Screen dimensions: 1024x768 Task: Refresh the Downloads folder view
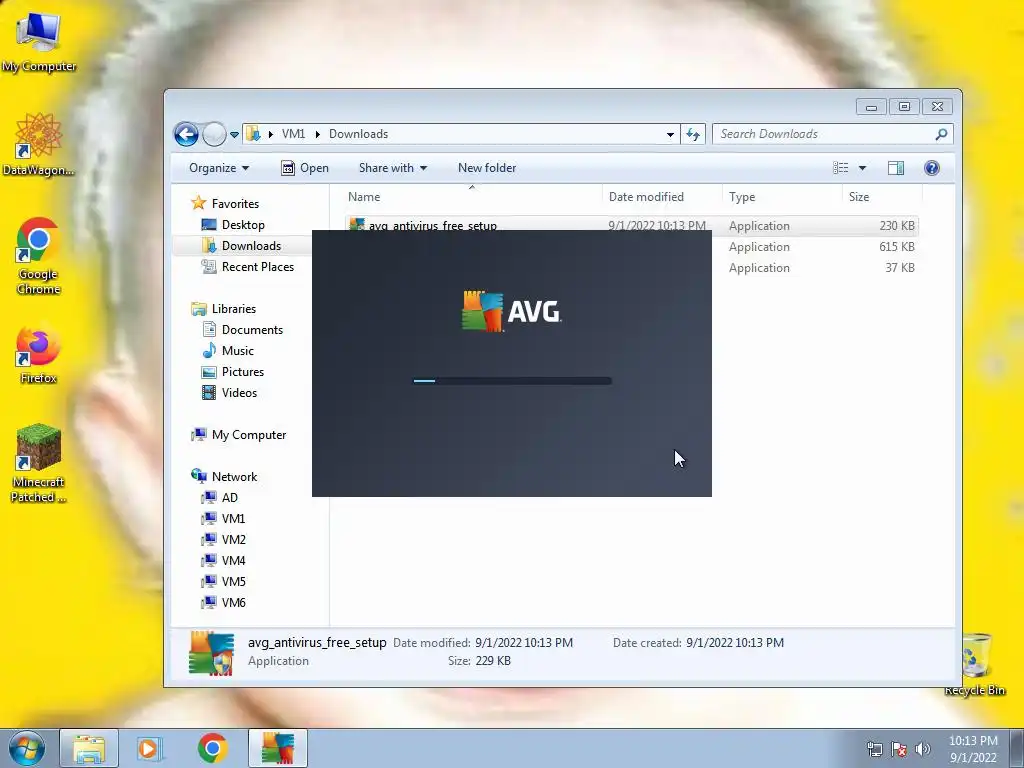click(693, 135)
